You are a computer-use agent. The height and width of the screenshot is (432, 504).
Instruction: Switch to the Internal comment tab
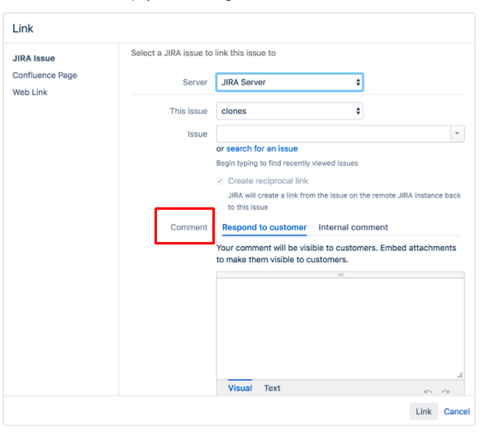[x=353, y=227]
